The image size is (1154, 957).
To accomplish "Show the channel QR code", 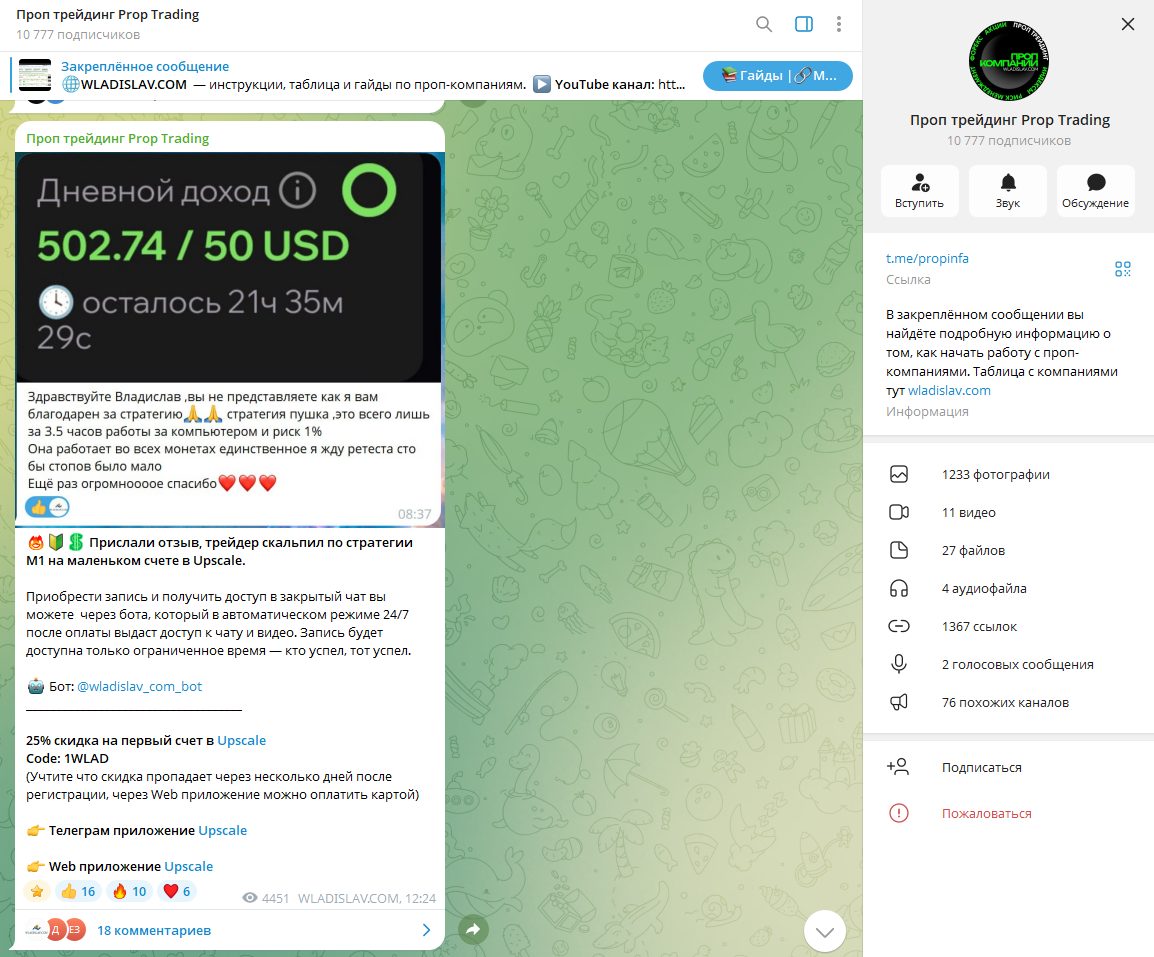I will pyautogui.click(x=1122, y=269).
